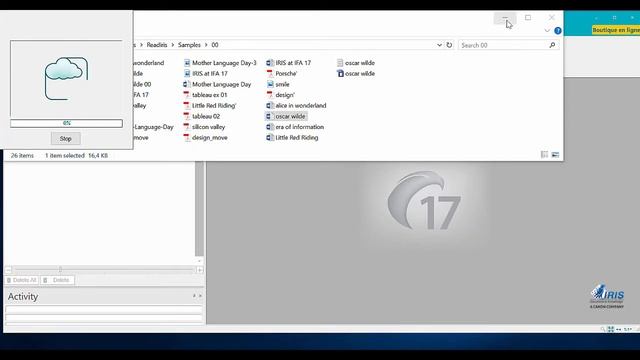Select the tableau ex 01 PDF file
Screen dimensions: 640x360
point(205,95)
